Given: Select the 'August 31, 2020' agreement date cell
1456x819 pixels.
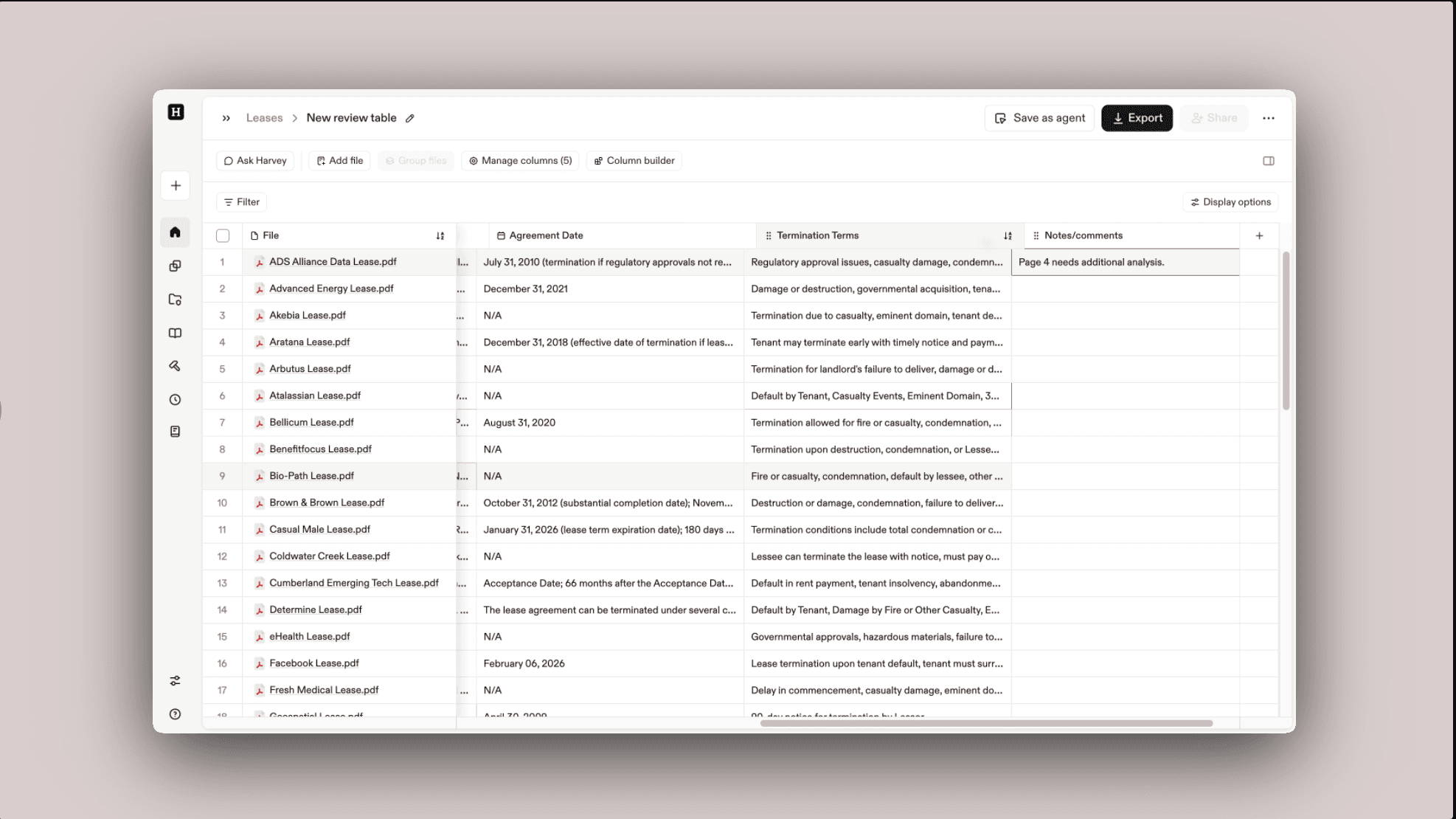Looking at the screenshot, I should (x=610, y=423).
